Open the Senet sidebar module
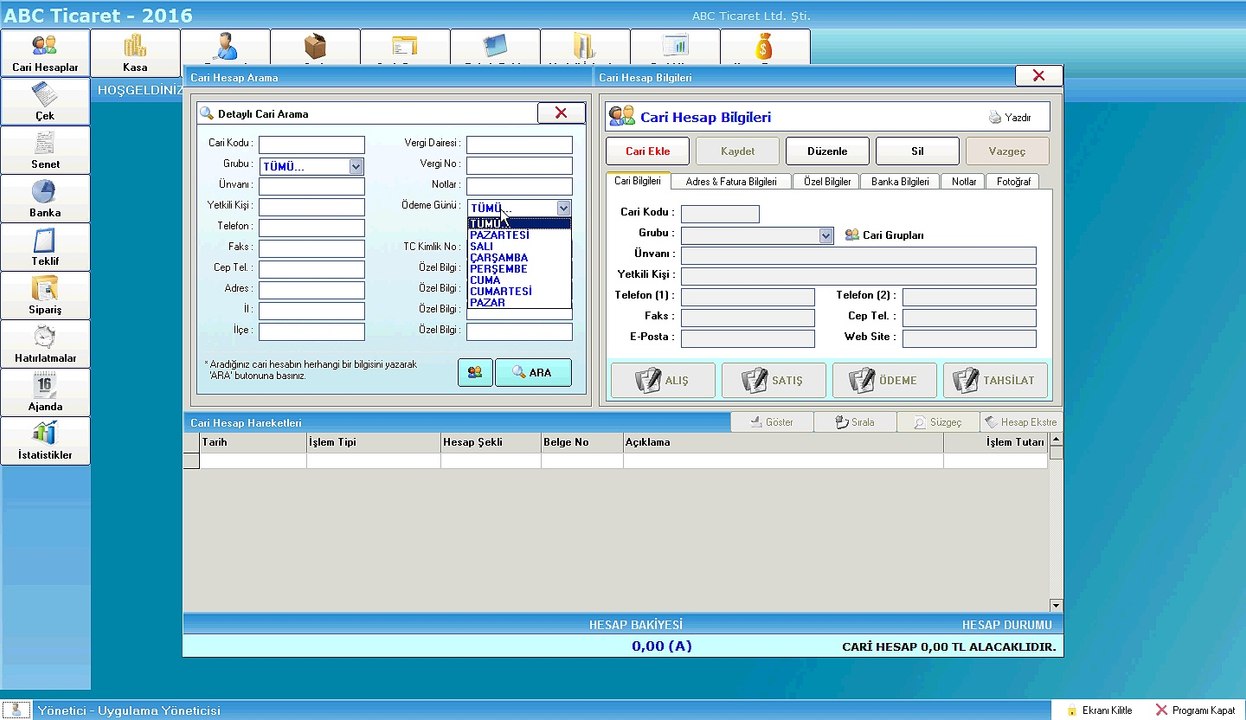1246x720 pixels. pos(45,150)
